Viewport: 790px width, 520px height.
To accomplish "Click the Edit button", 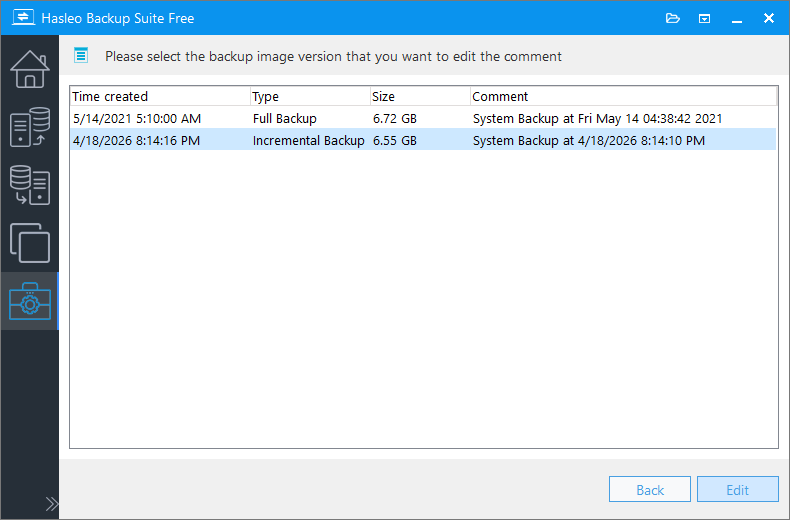I will click(x=737, y=489).
